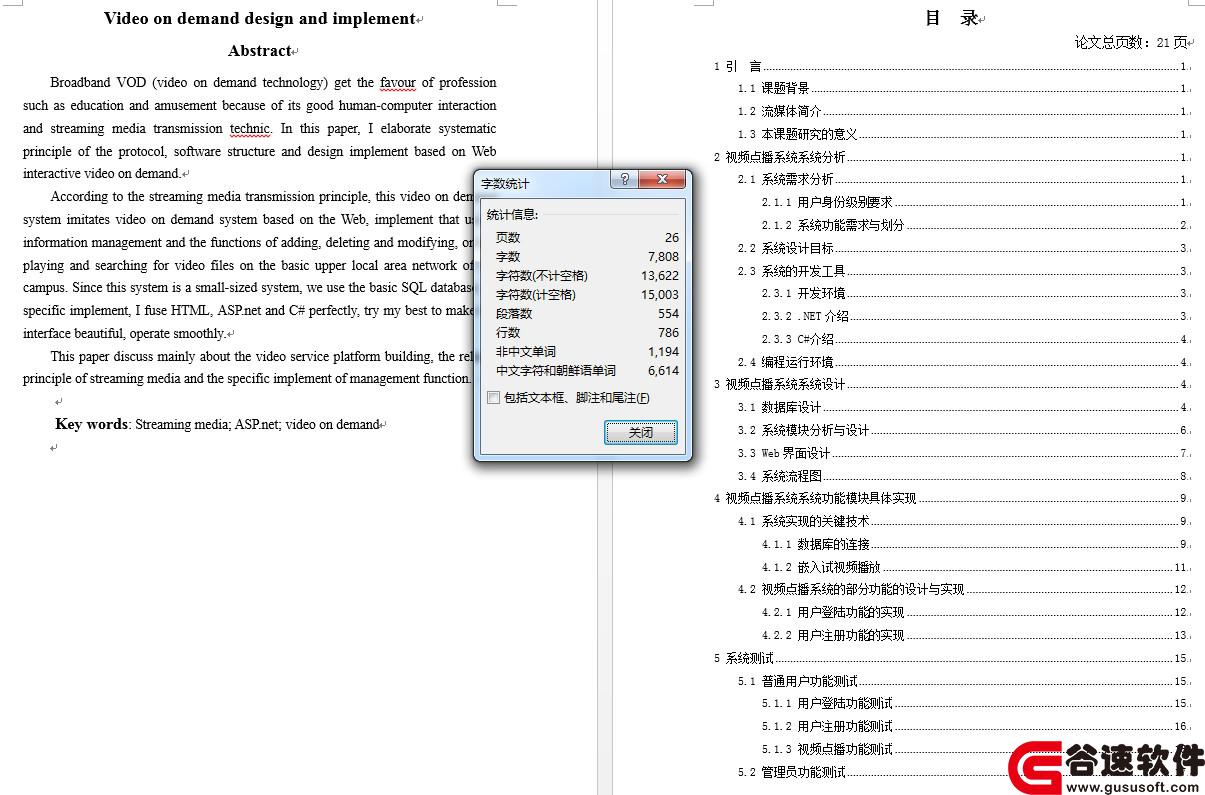Viewport: 1205px width, 795px height.
Task: Click TOC entry '4.1.1 数据库的连接'
Action: point(975,545)
